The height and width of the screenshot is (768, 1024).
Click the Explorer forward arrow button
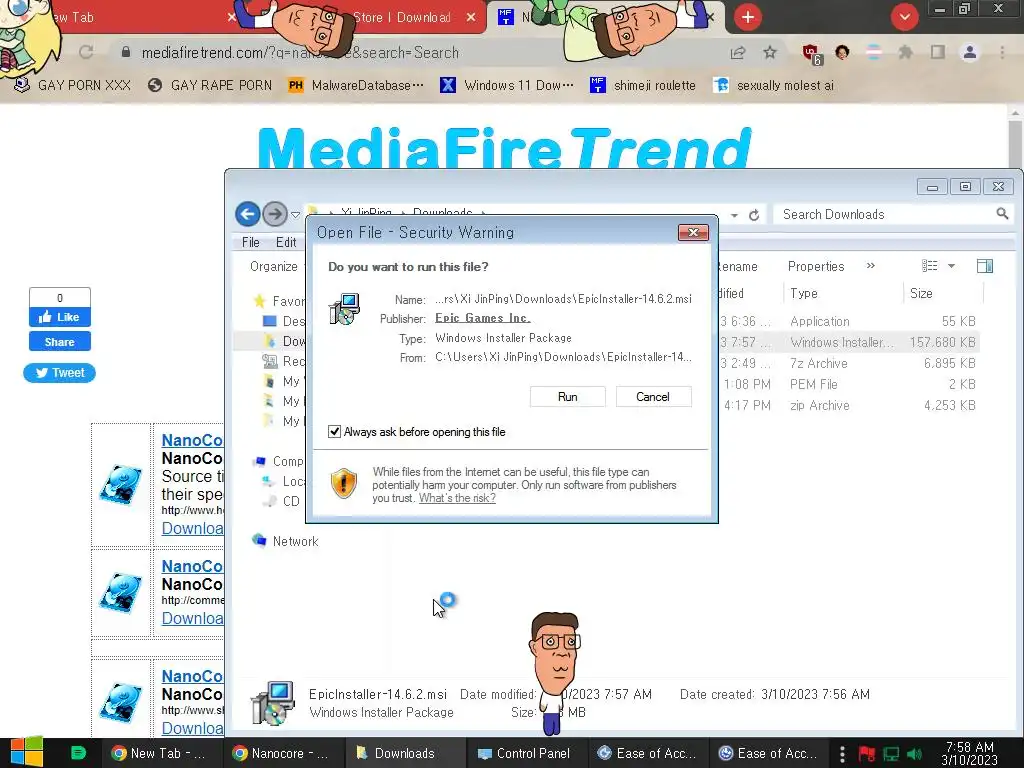(275, 214)
